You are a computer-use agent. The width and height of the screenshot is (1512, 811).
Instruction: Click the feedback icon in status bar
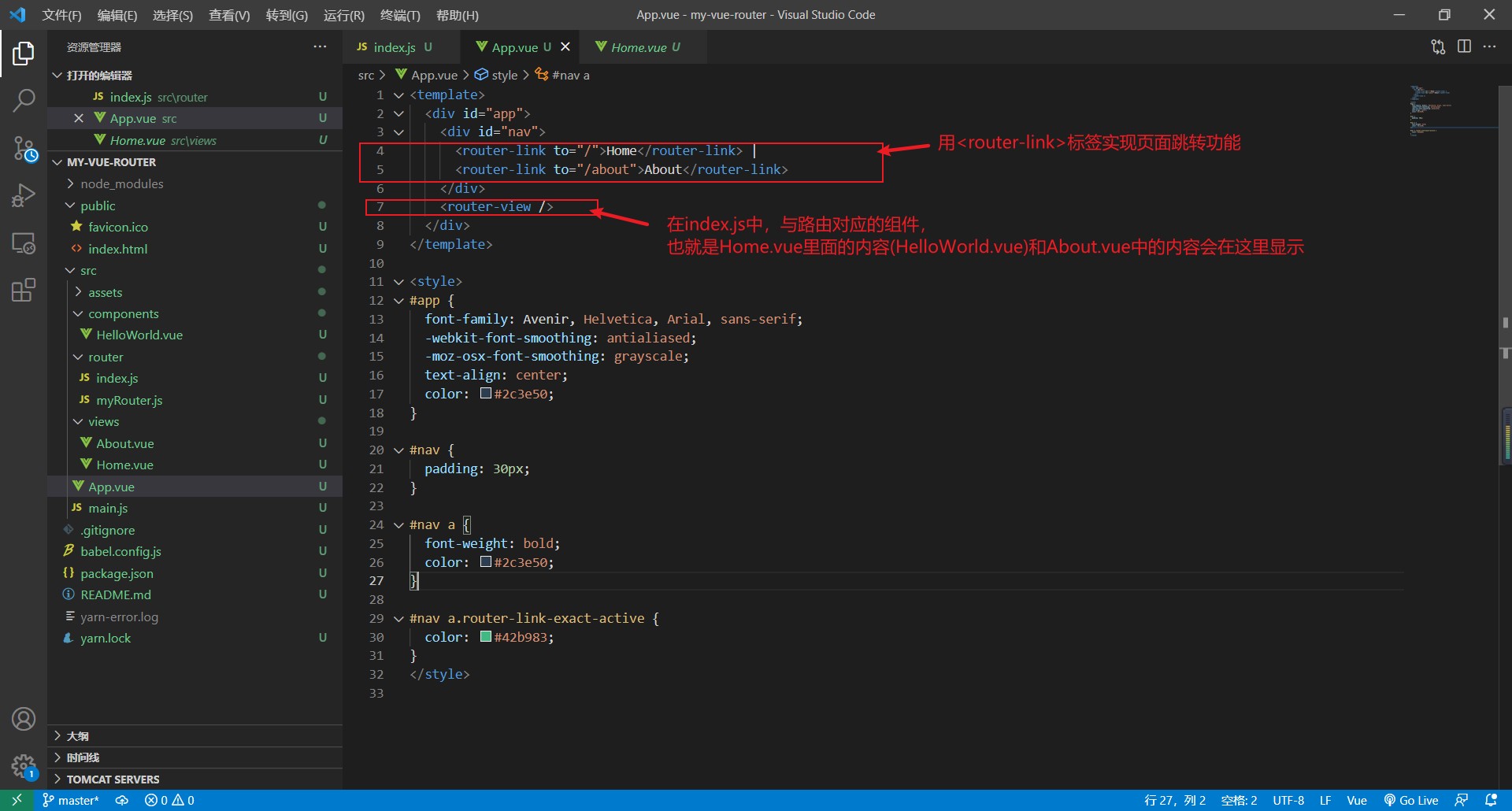click(x=1462, y=800)
